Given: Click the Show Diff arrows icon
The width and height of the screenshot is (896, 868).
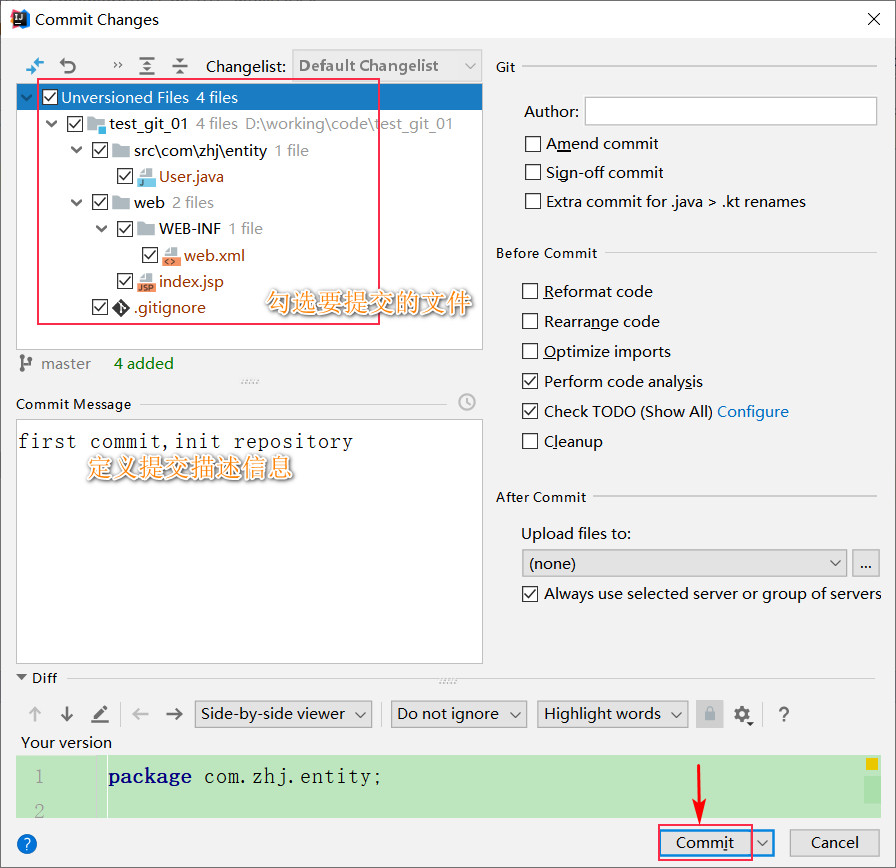Looking at the screenshot, I should [x=35, y=66].
